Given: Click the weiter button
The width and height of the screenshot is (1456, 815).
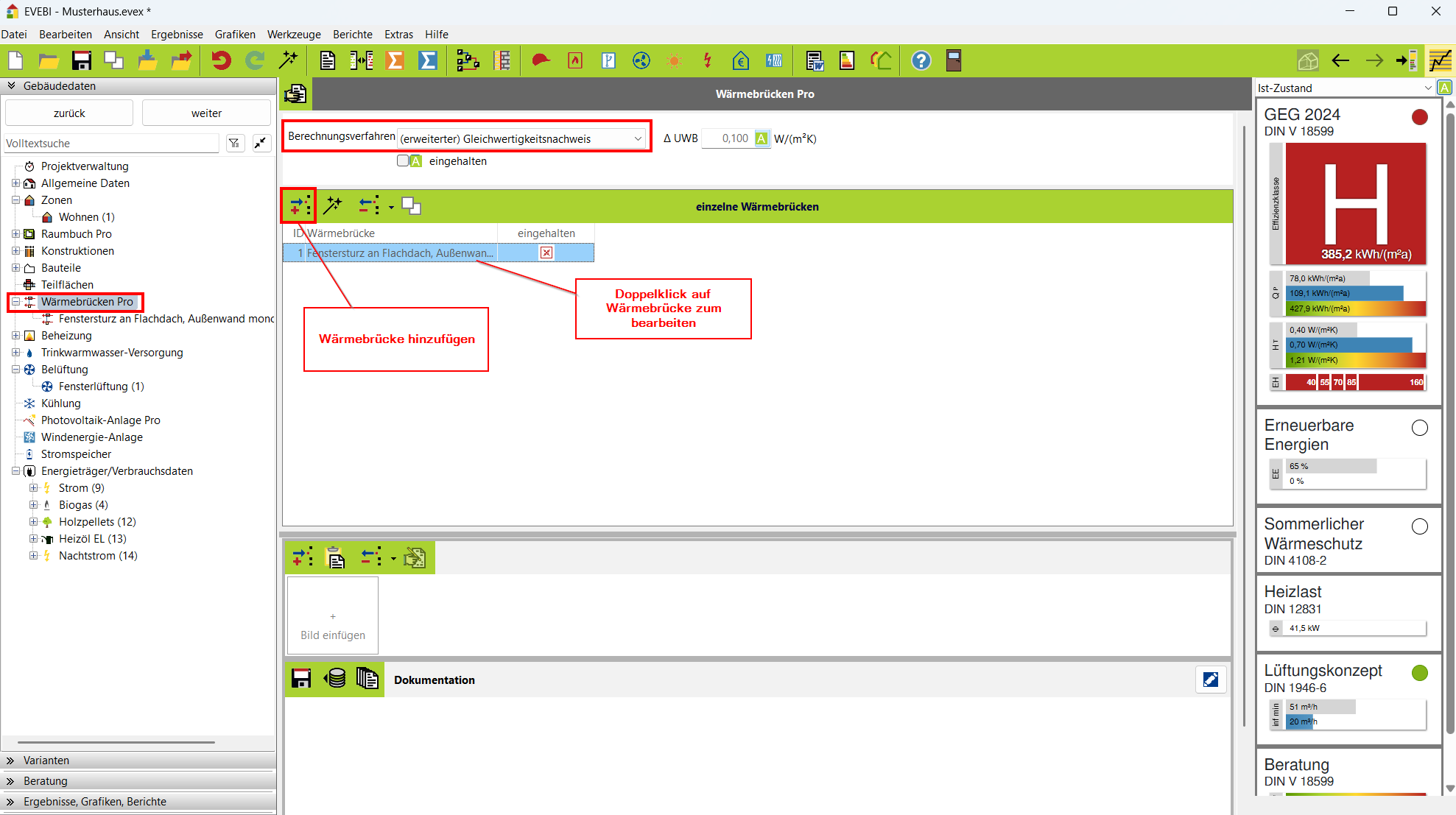Looking at the screenshot, I should pyautogui.click(x=206, y=113).
